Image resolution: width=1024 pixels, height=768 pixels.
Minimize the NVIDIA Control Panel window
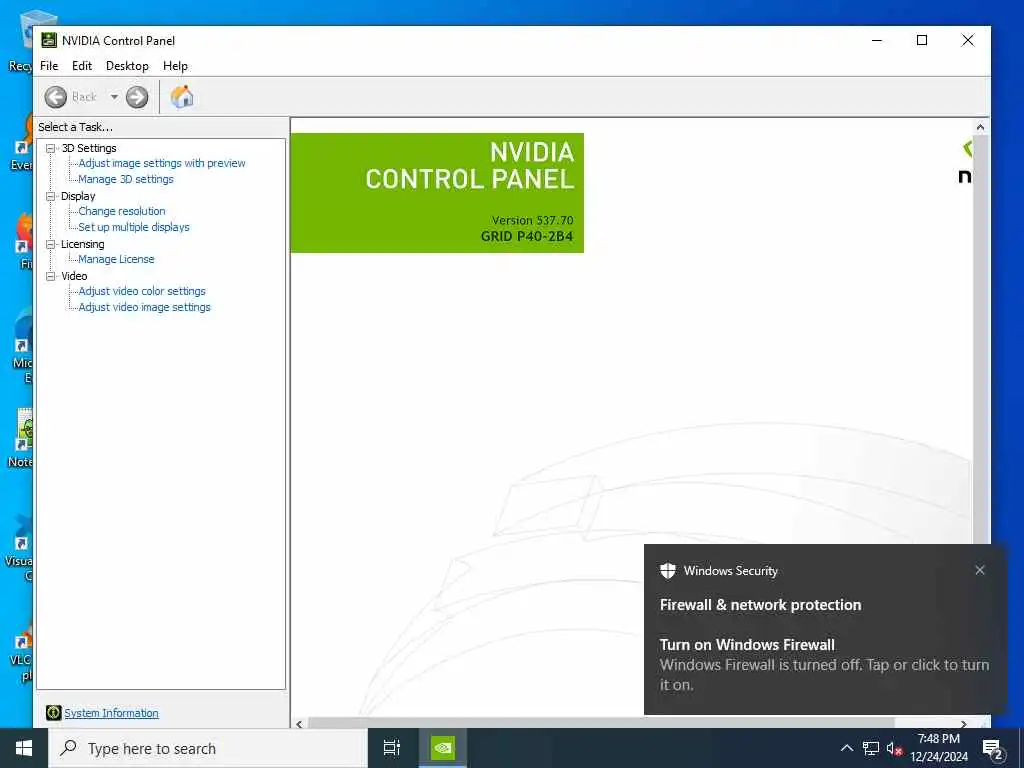click(x=877, y=40)
